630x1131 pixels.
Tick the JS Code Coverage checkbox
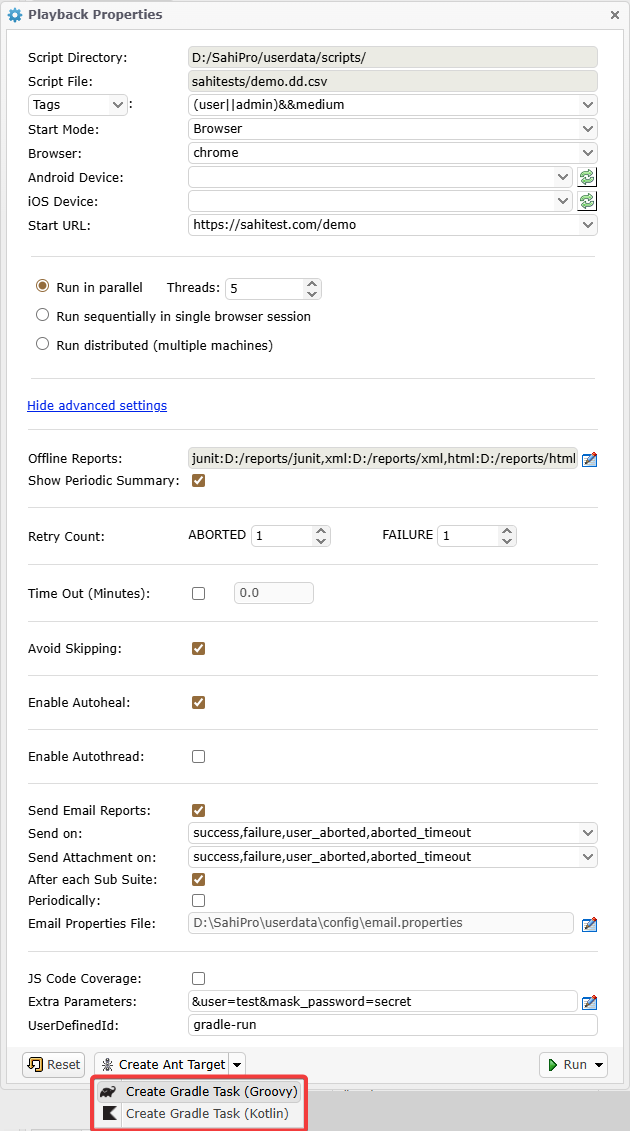tap(198, 978)
